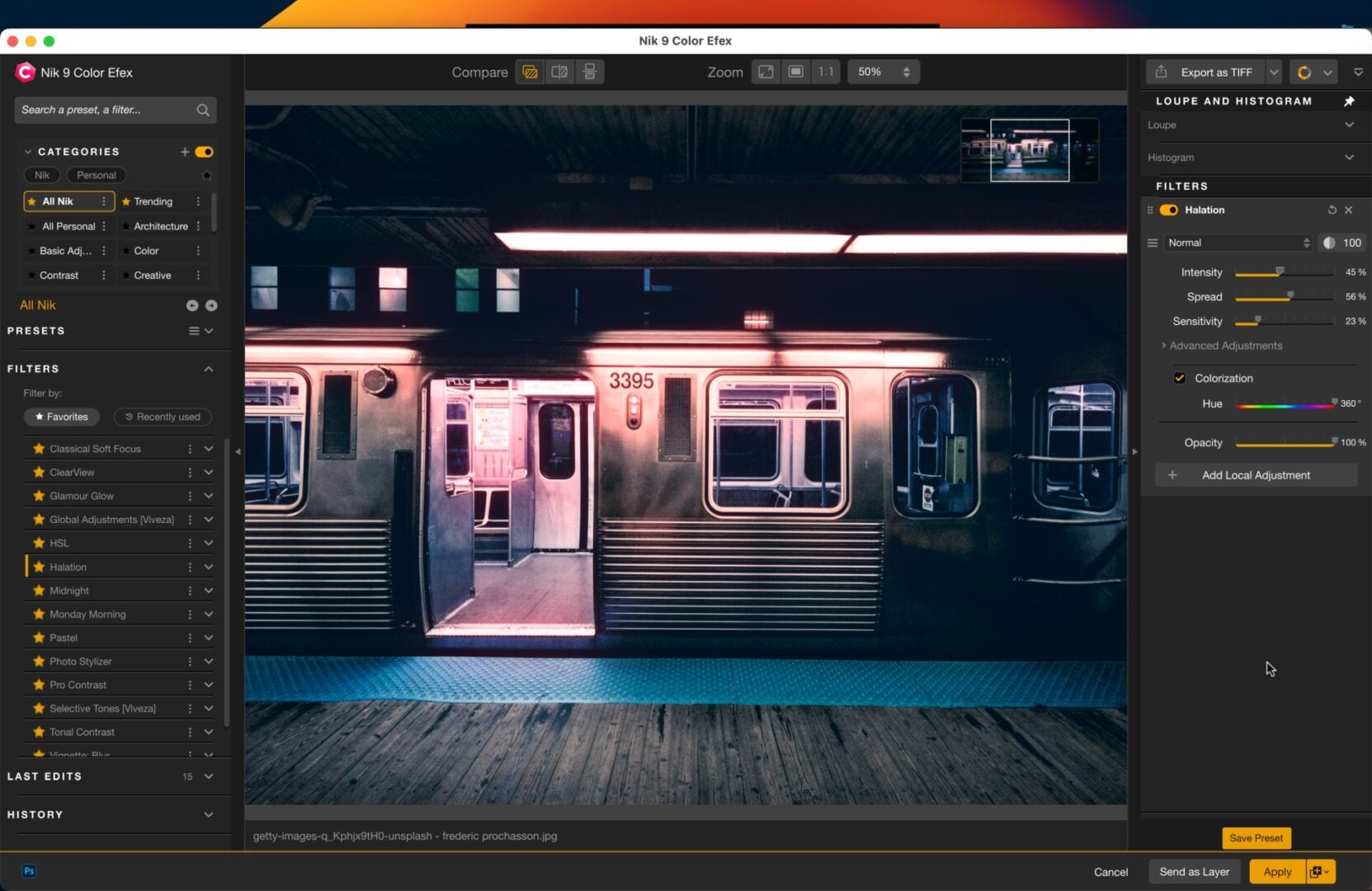Expand the Histogram section
Image resolution: width=1372 pixels, height=891 pixels.
pyautogui.click(x=1350, y=157)
